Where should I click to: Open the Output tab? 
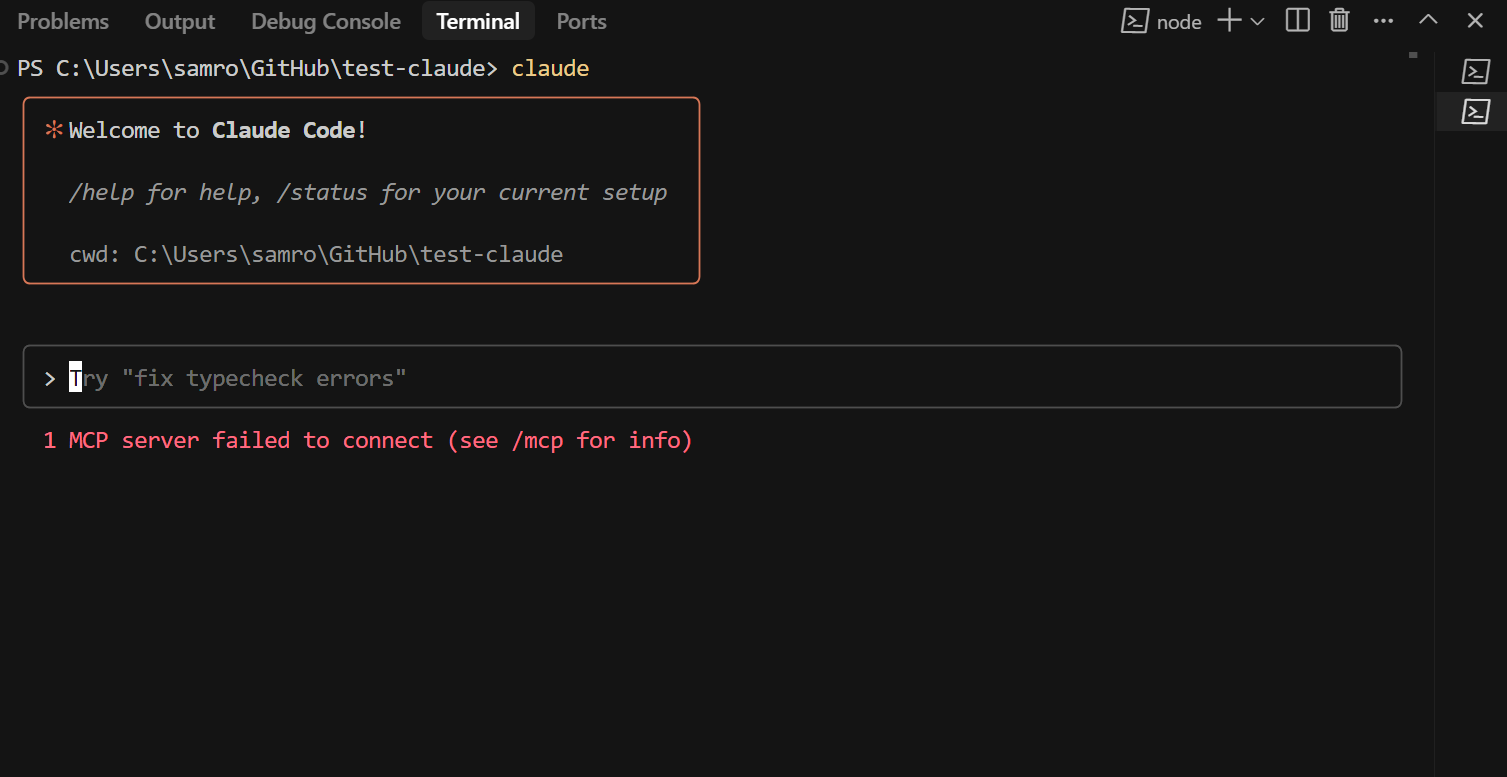coord(180,21)
